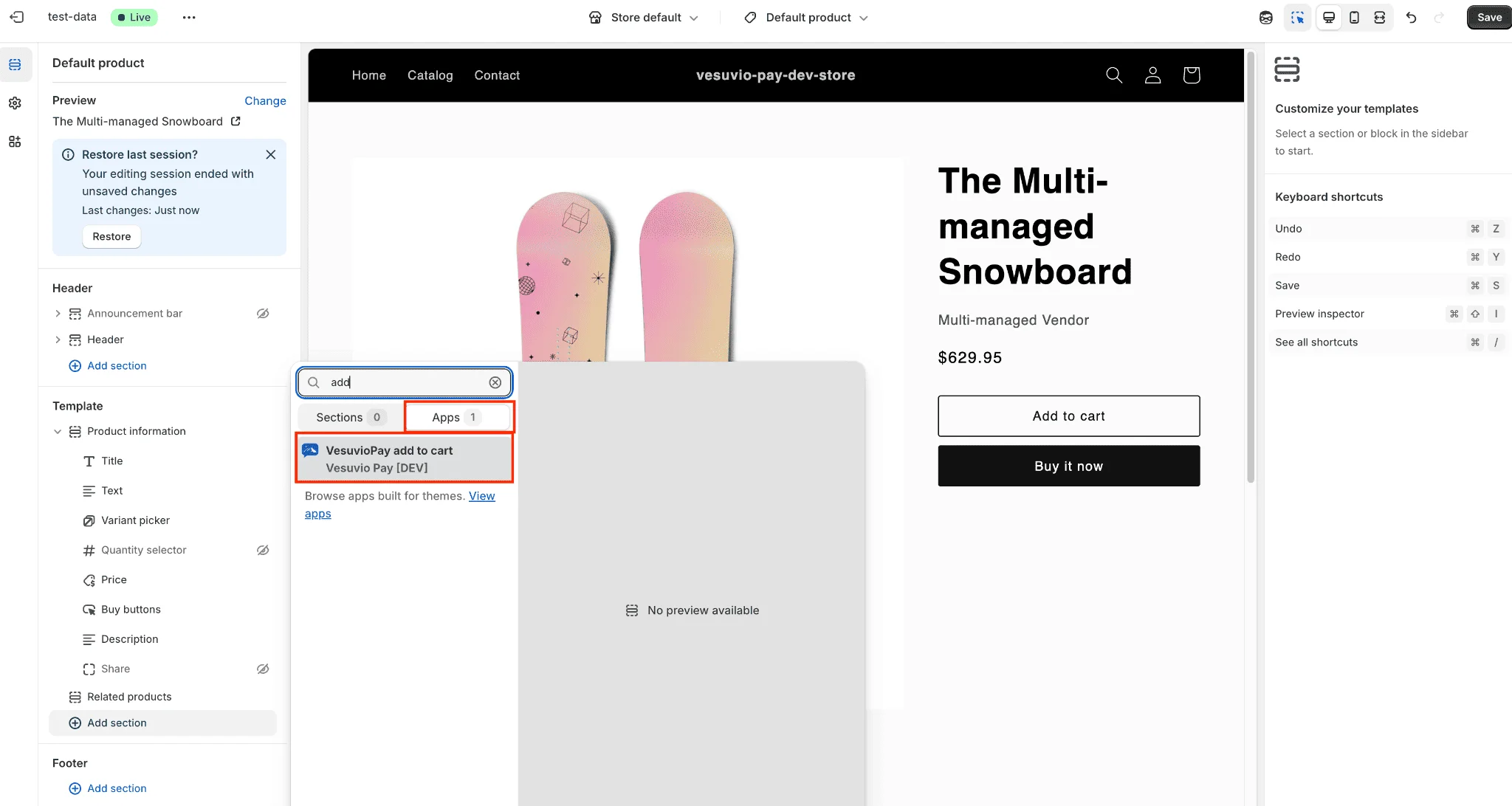Open the cart bag icon in preview
This screenshot has height=806, width=1512.
coord(1191,75)
